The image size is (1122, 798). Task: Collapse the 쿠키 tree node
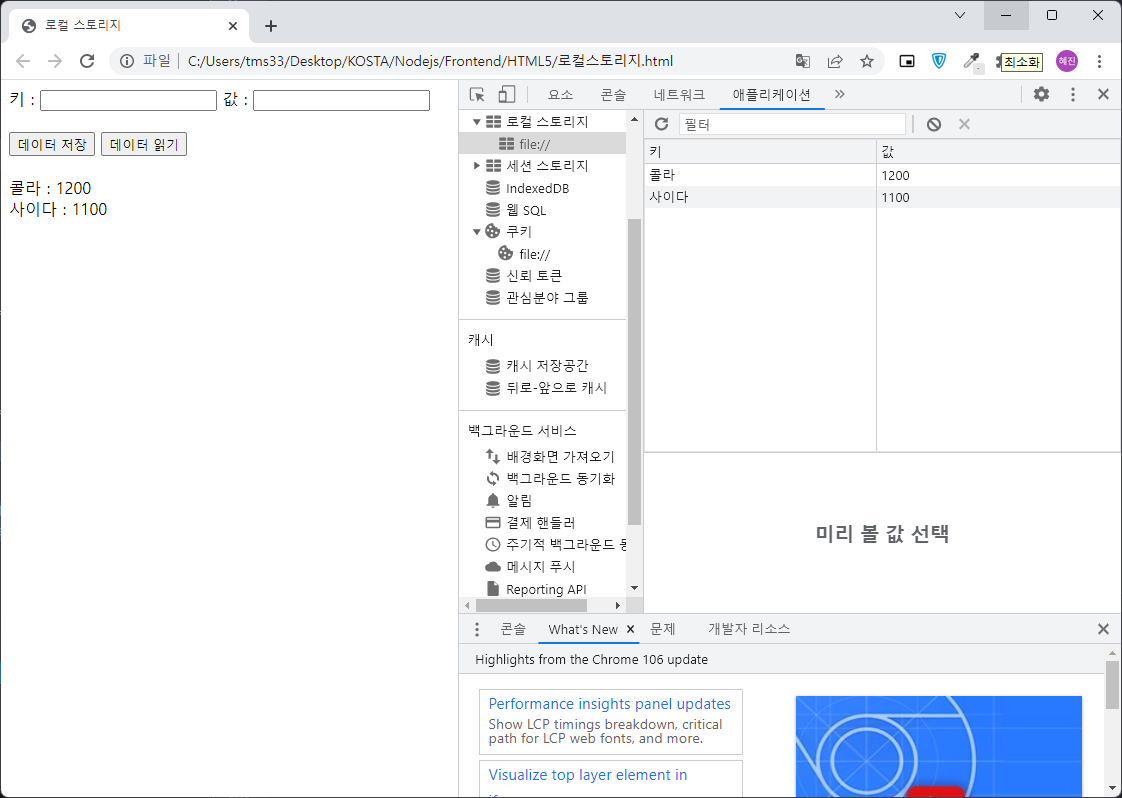tap(476, 231)
